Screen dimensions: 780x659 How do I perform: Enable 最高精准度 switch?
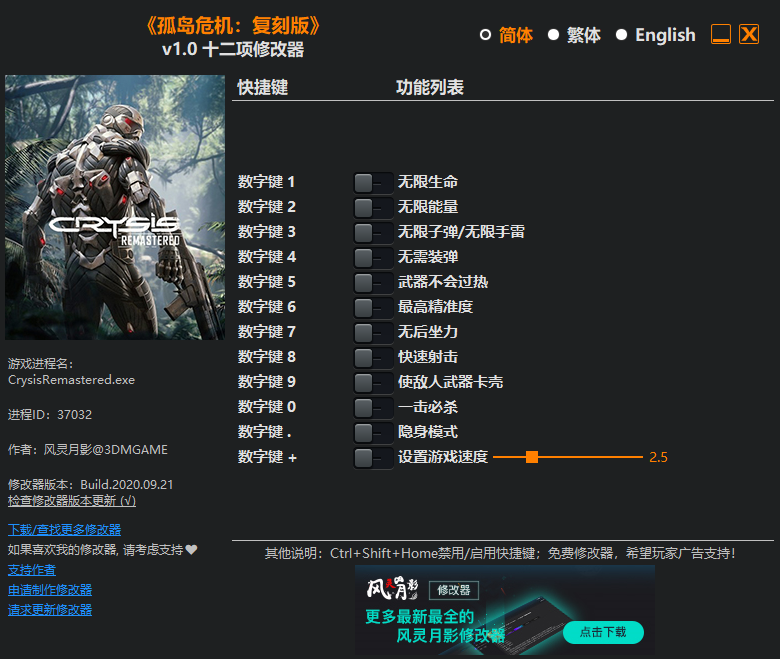(373, 308)
